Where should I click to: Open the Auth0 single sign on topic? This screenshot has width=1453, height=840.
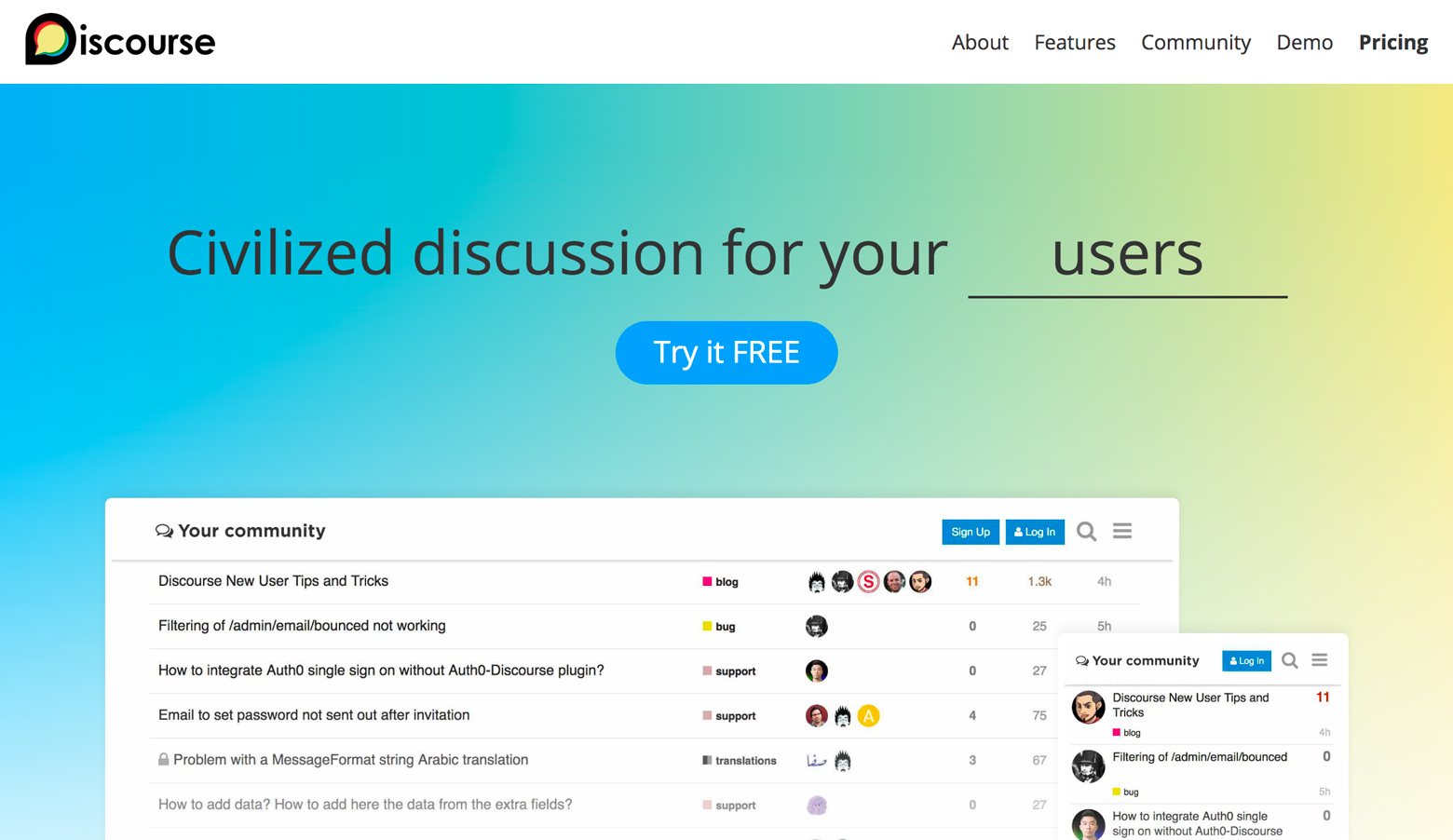(381, 671)
